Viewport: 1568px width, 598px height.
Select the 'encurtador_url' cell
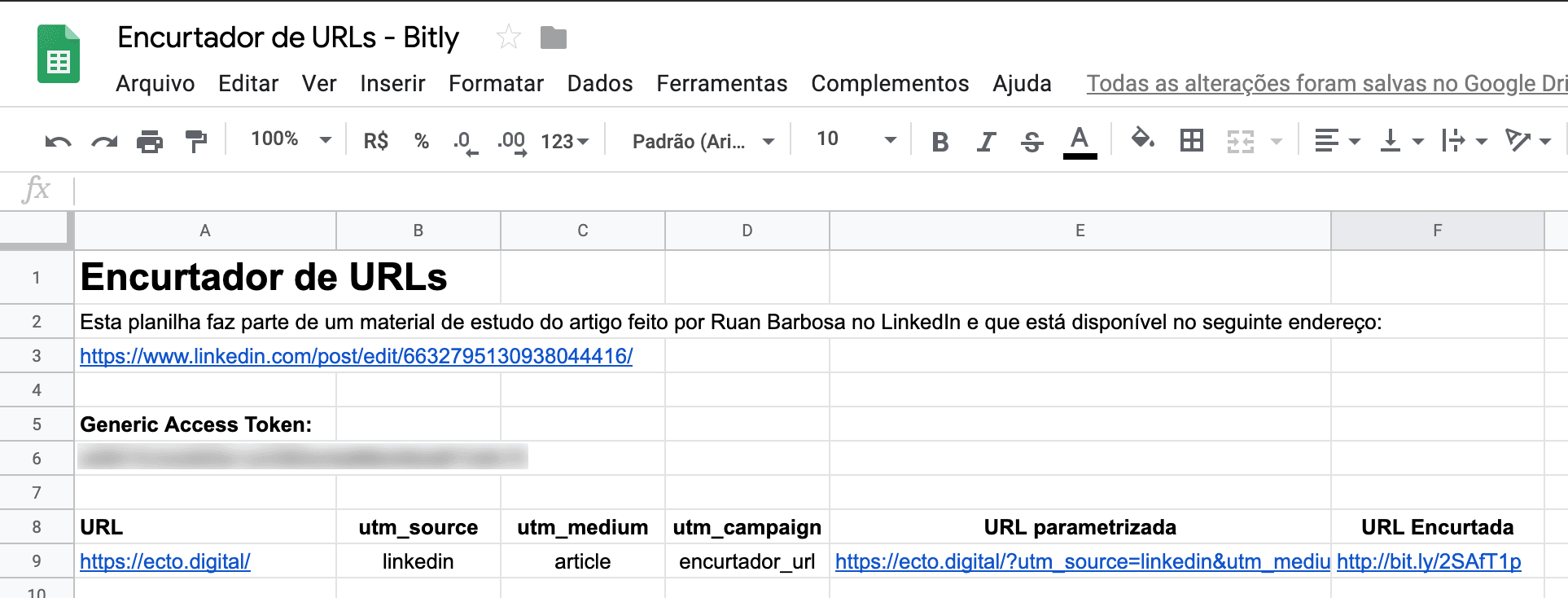pos(747,561)
